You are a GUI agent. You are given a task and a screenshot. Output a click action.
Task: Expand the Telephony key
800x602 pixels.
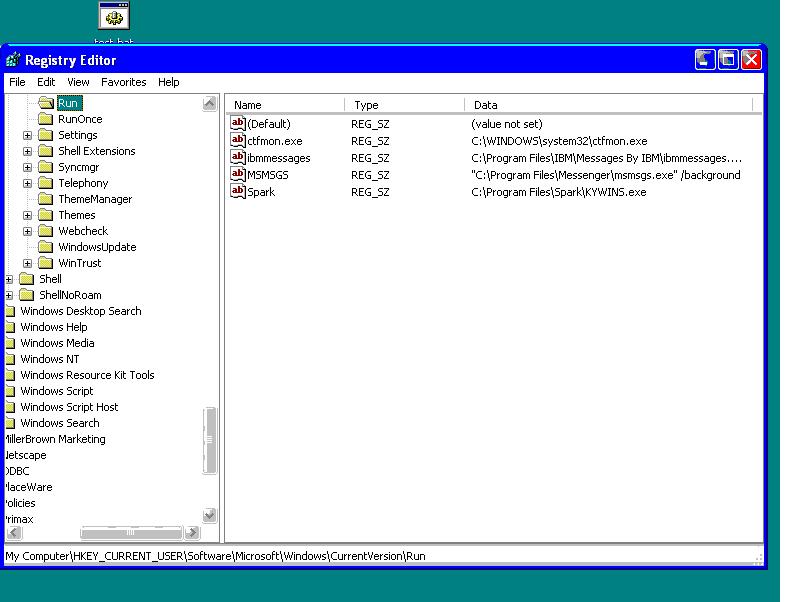tap(28, 183)
